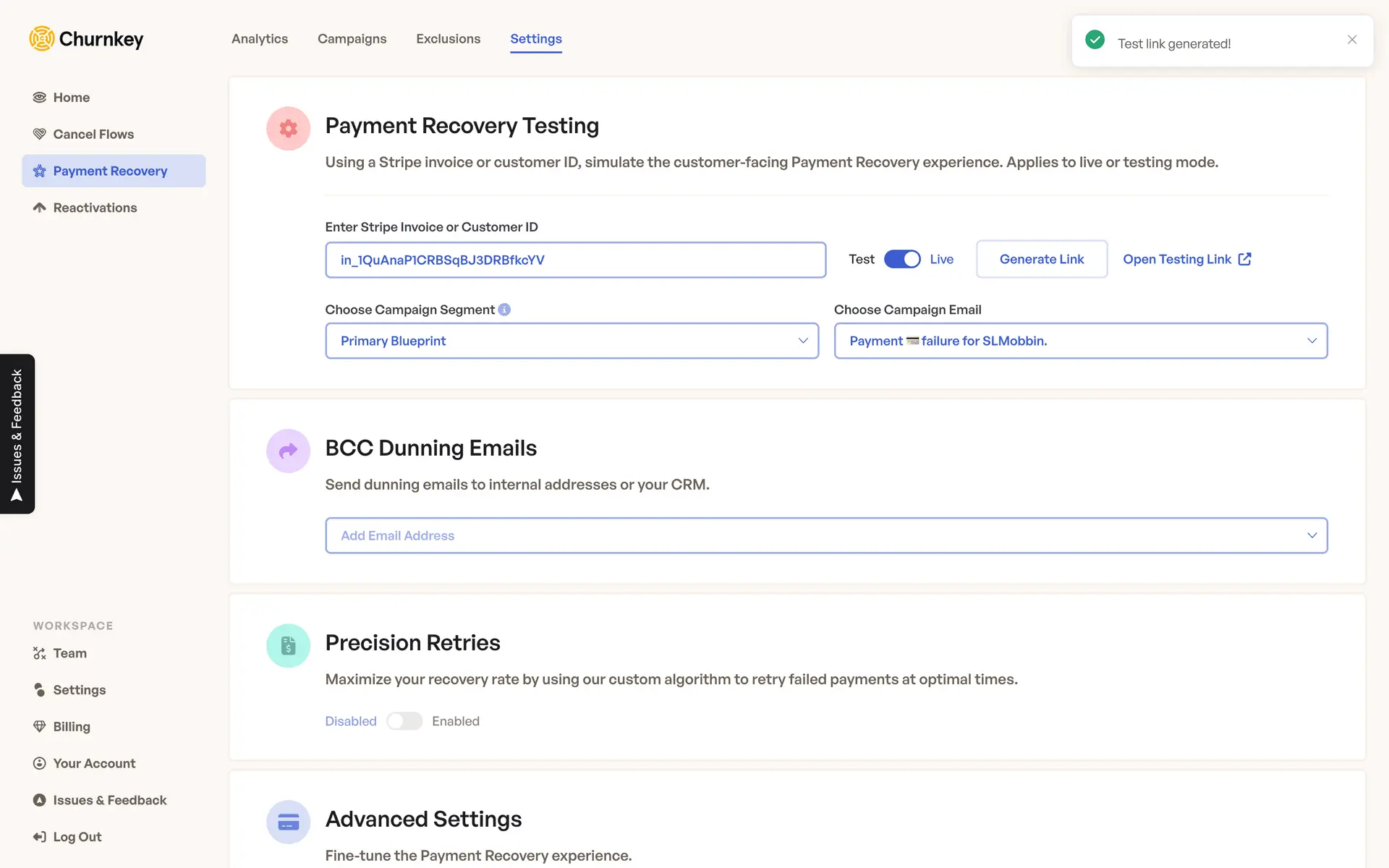Click the info icon beside Campaign Segment

[x=504, y=310]
